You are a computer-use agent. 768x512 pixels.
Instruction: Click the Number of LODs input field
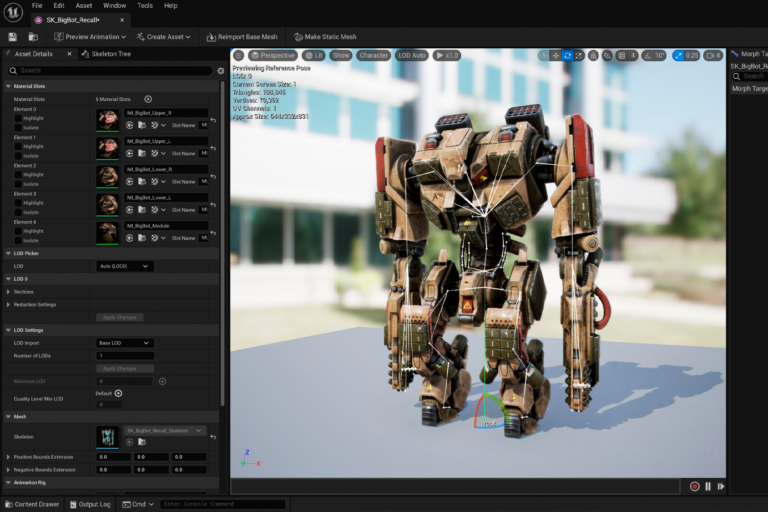coord(125,356)
